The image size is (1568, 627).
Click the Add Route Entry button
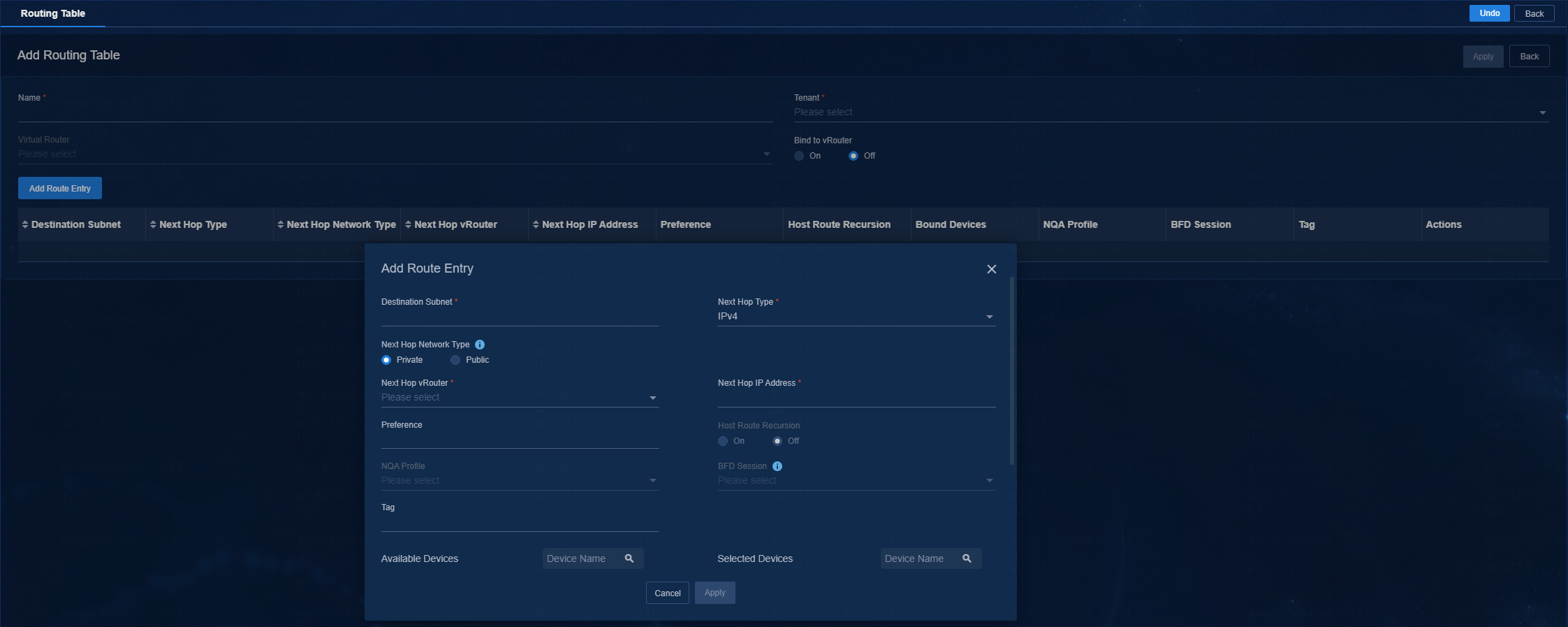click(60, 188)
